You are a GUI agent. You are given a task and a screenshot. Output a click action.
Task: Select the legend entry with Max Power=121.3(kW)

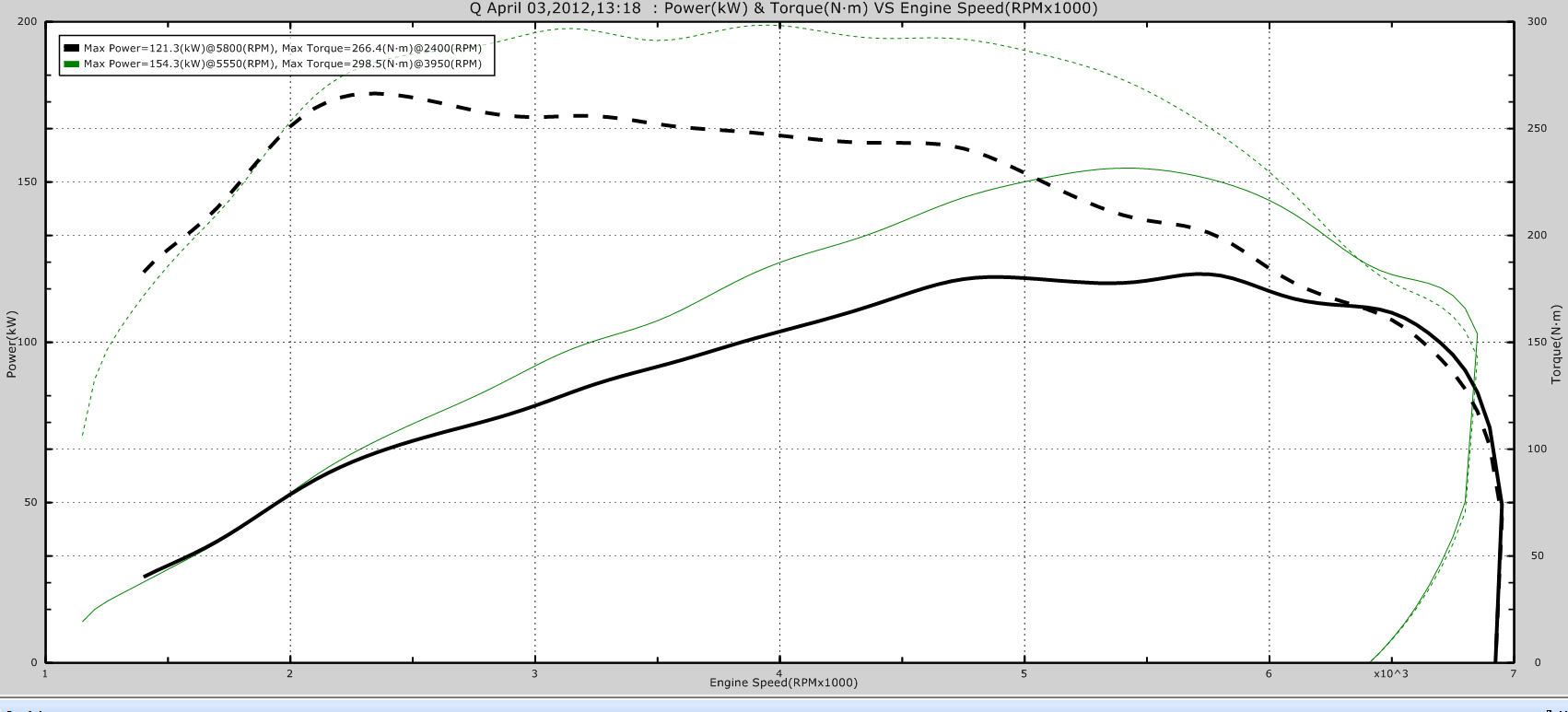tap(282, 49)
